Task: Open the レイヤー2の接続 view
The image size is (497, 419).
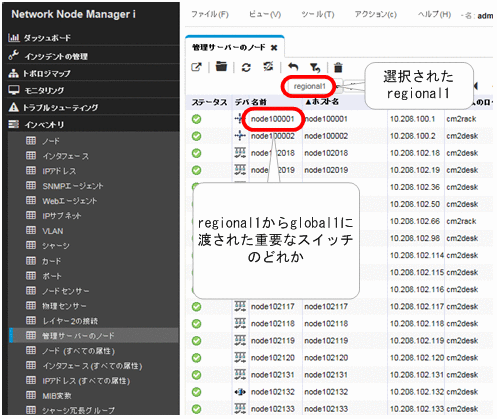Action: pos(70,321)
